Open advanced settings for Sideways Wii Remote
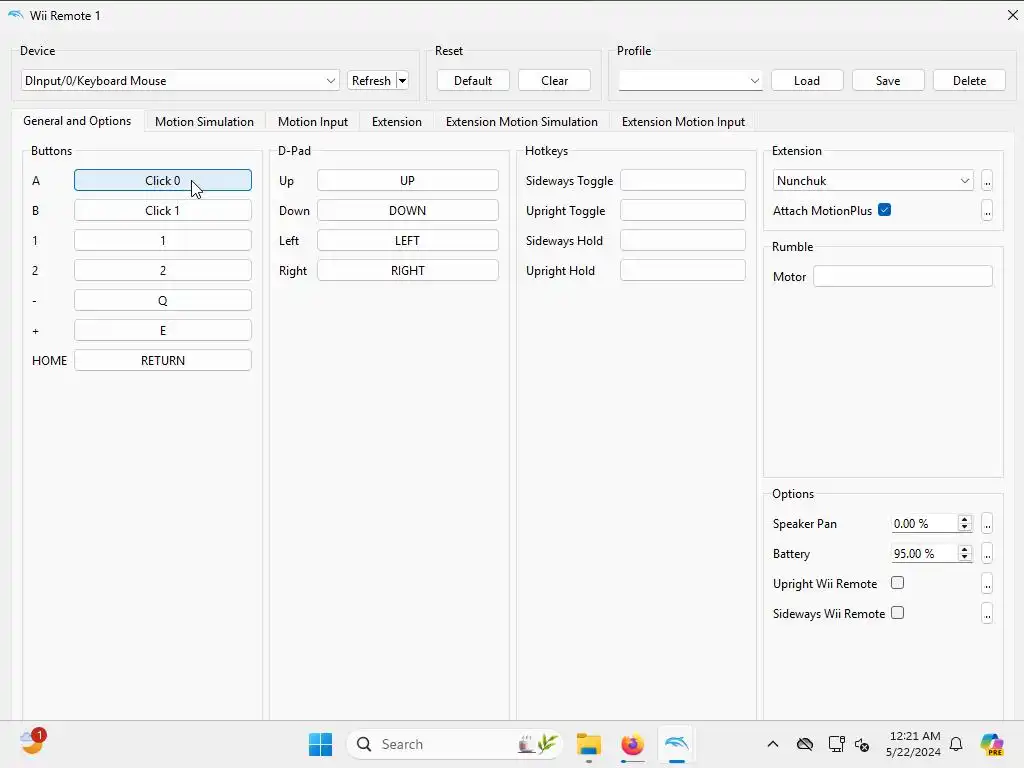Screen dimensions: 1024x768 click(x=987, y=613)
